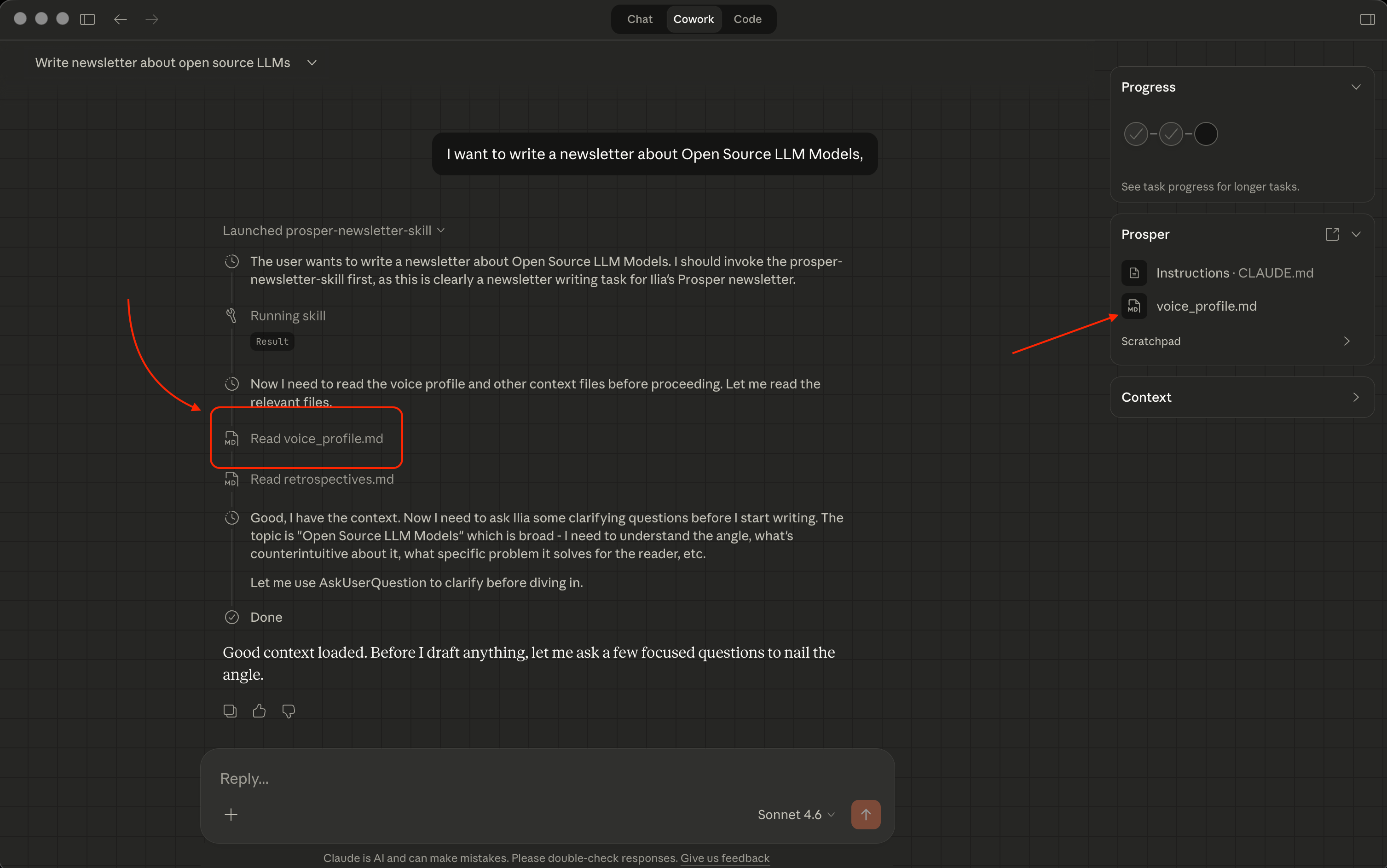The height and width of the screenshot is (868, 1387).
Task: Collapse the Progress panel chevron
Action: (x=1355, y=87)
